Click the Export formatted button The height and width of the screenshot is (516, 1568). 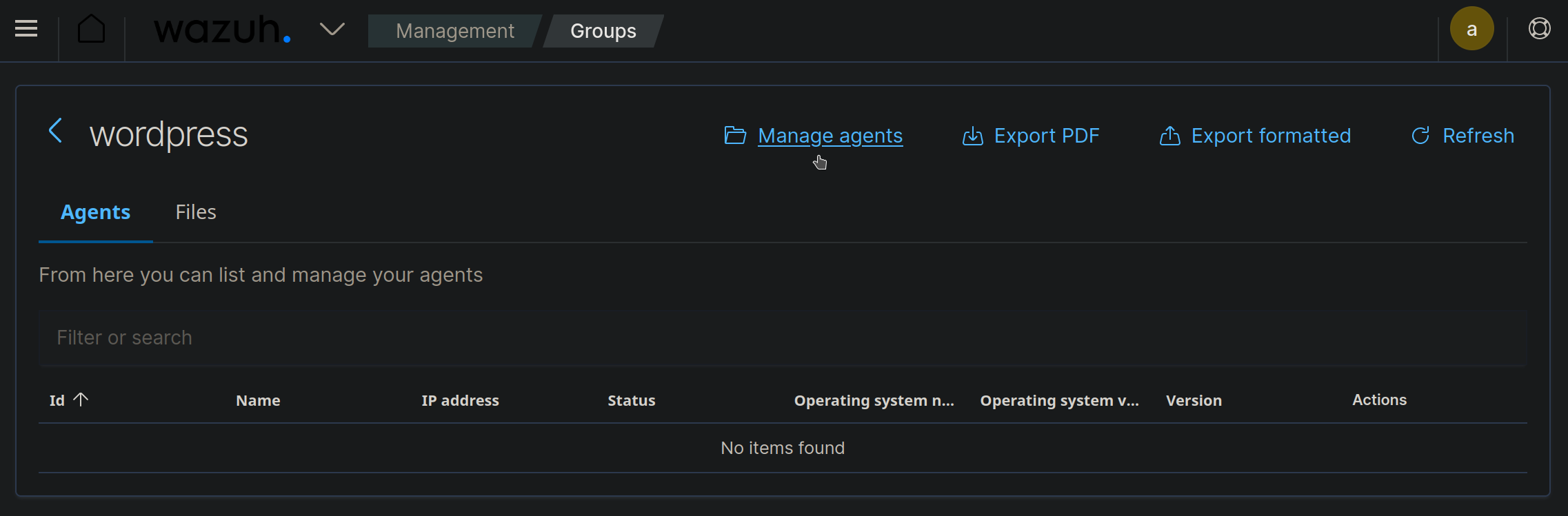(1255, 136)
